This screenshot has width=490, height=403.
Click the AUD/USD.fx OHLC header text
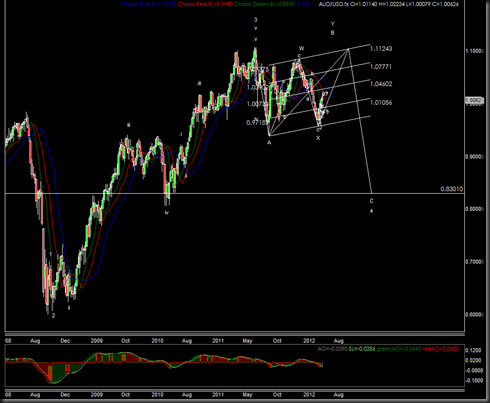(389, 4)
